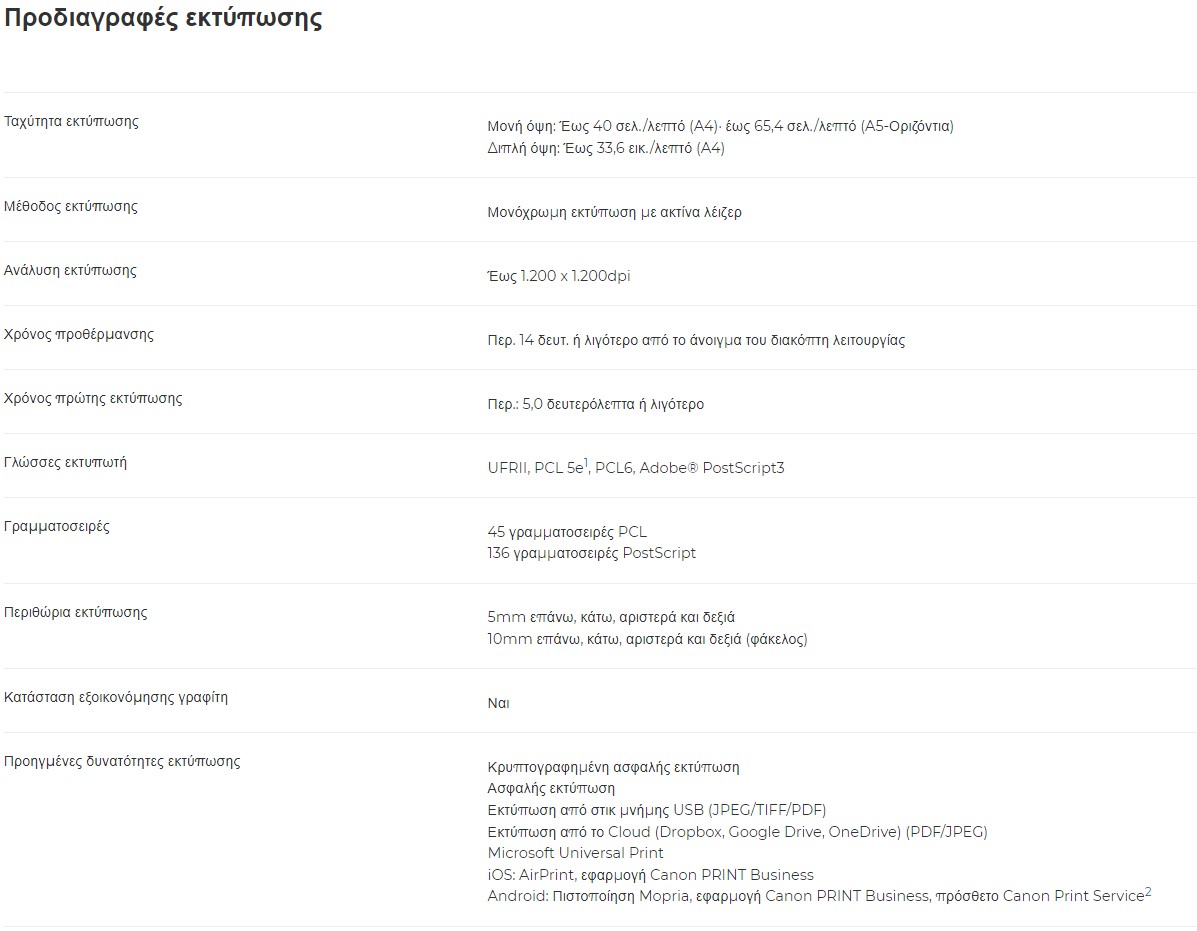Click the Προδιαγραφές εκτύπωσης heading
This screenshot has width=1197, height=931.
pyautogui.click(x=163, y=18)
